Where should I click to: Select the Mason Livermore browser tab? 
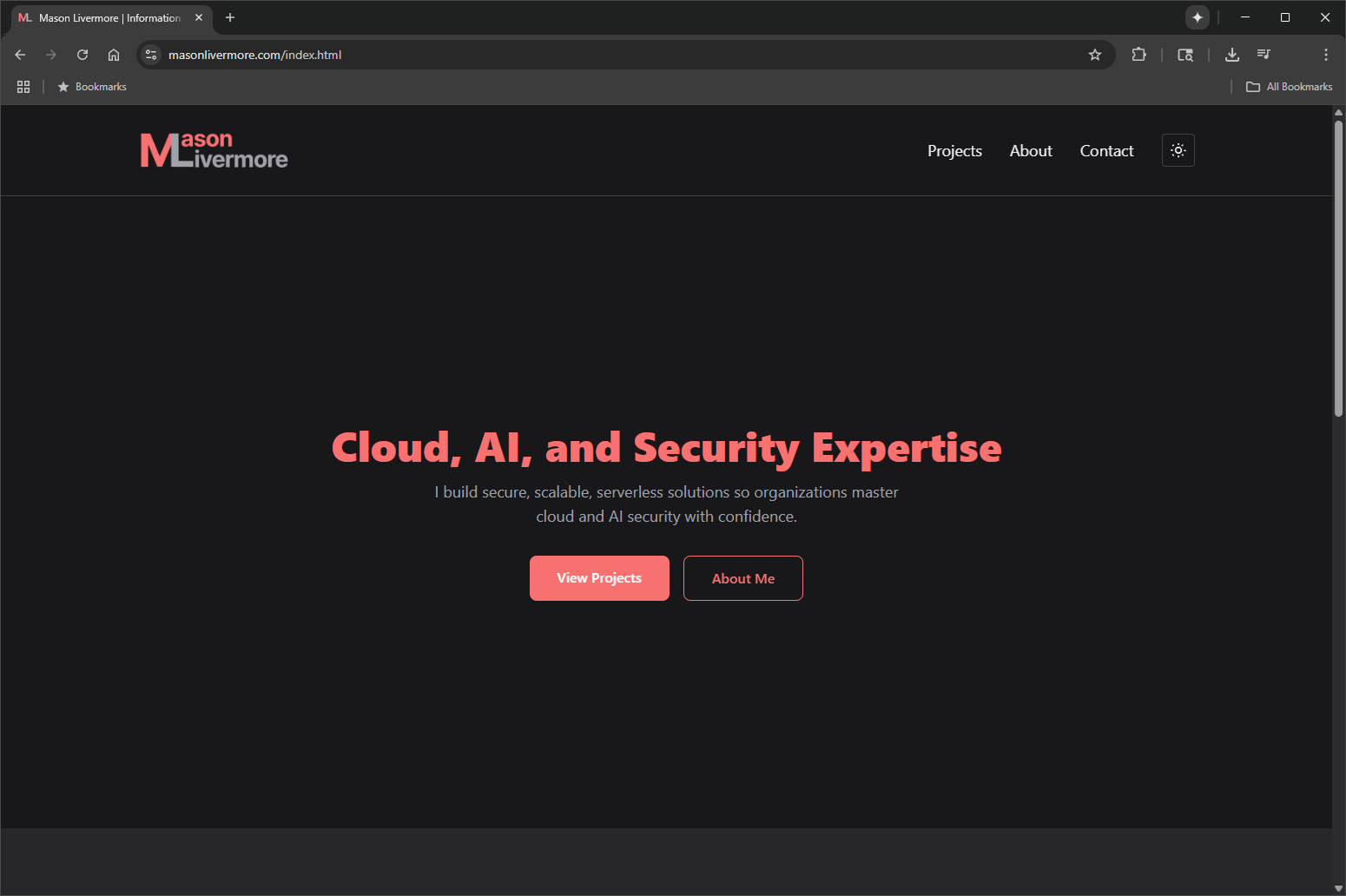click(111, 17)
